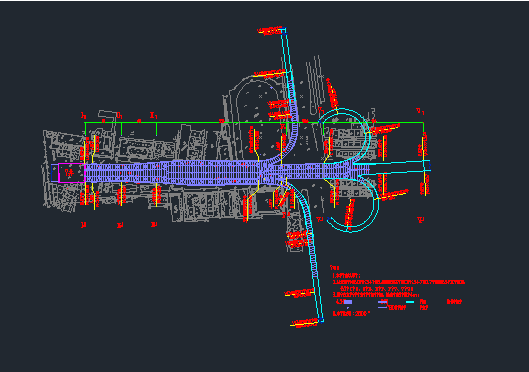The height and width of the screenshot is (372, 529).
Task: Select the magenta rectangle at road's left end
Action: (x=71, y=173)
